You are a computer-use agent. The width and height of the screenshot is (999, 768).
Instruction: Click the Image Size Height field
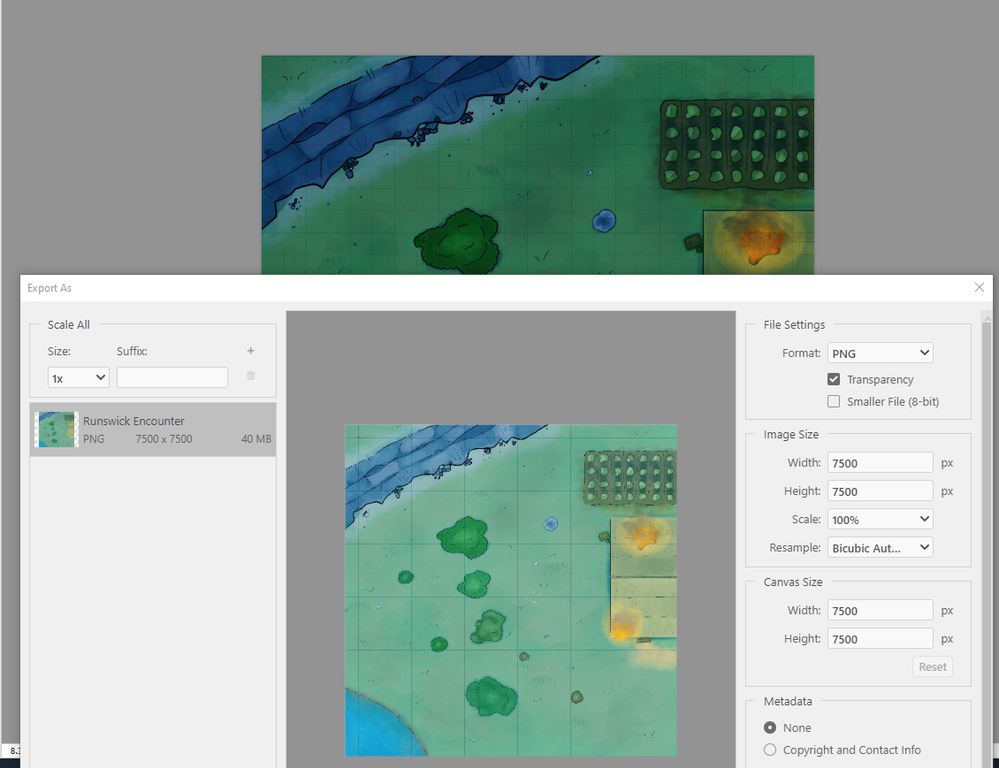pos(880,491)
